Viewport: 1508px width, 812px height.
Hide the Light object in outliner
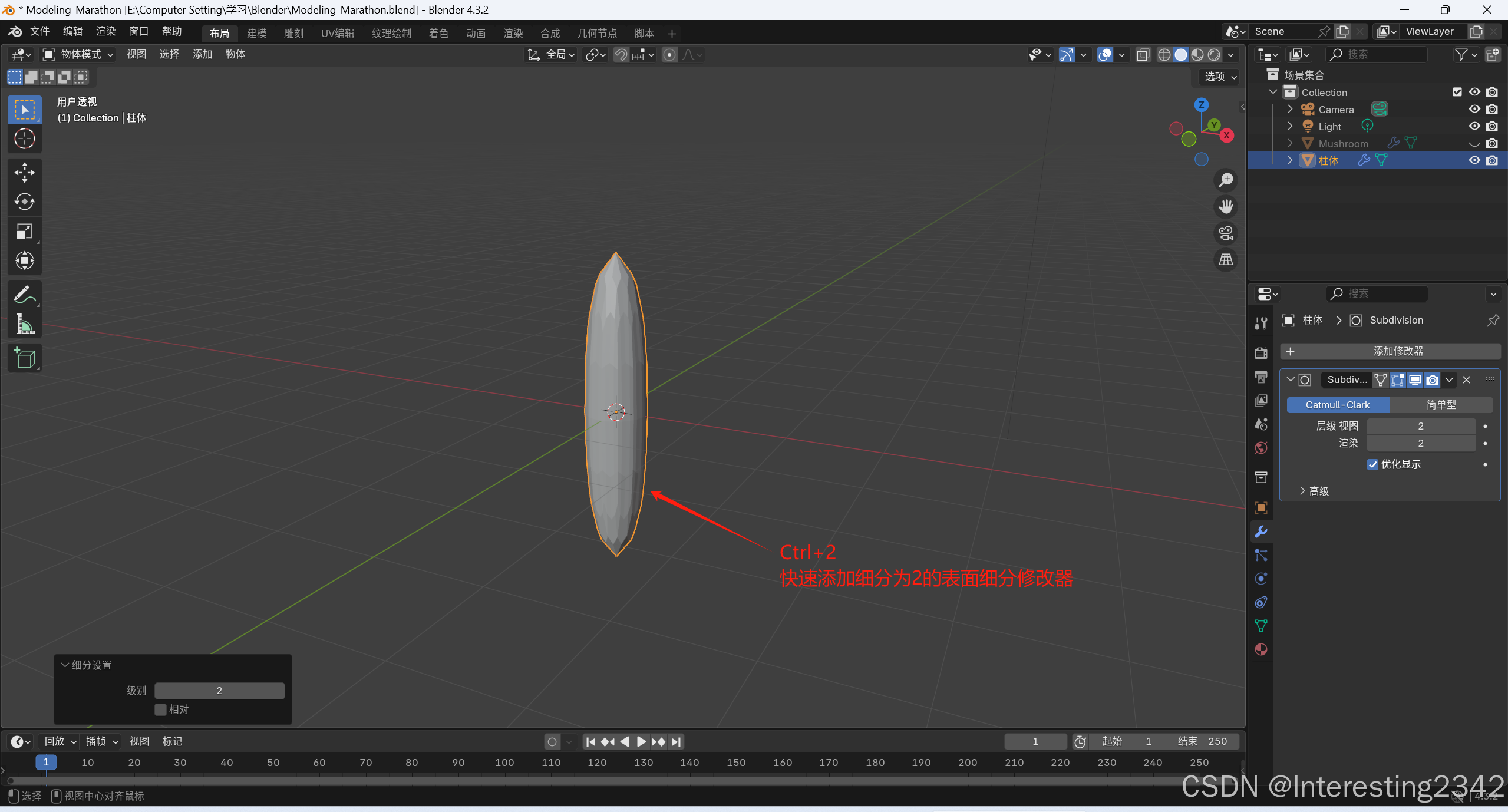[1474, 126]
